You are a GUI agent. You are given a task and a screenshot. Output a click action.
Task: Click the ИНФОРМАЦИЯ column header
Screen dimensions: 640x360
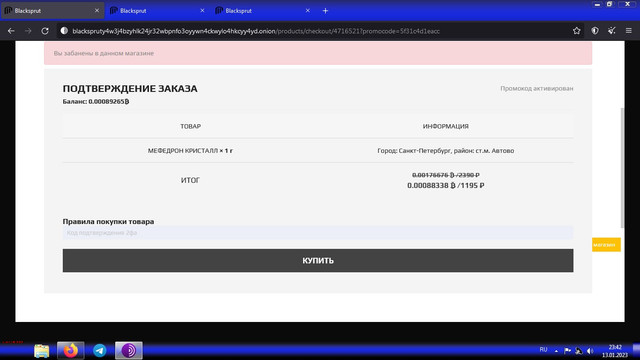(445, 126)
